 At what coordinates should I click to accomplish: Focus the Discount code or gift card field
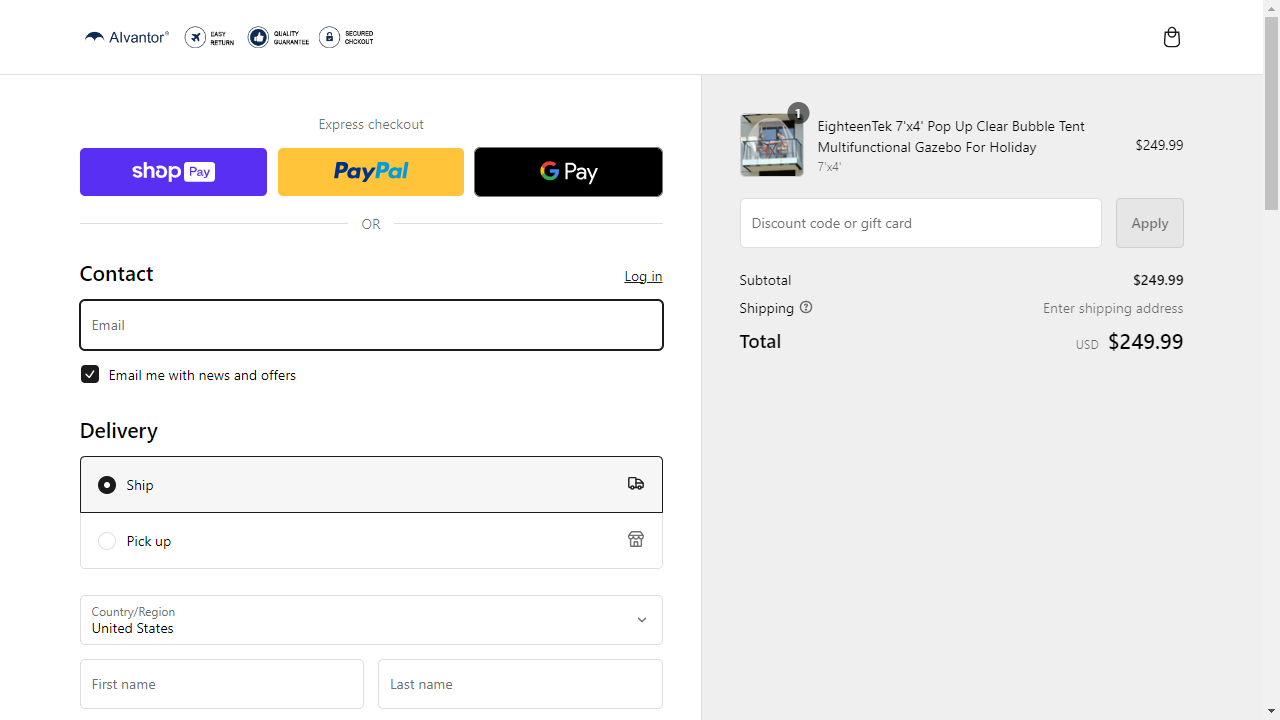tap(921, 223)
